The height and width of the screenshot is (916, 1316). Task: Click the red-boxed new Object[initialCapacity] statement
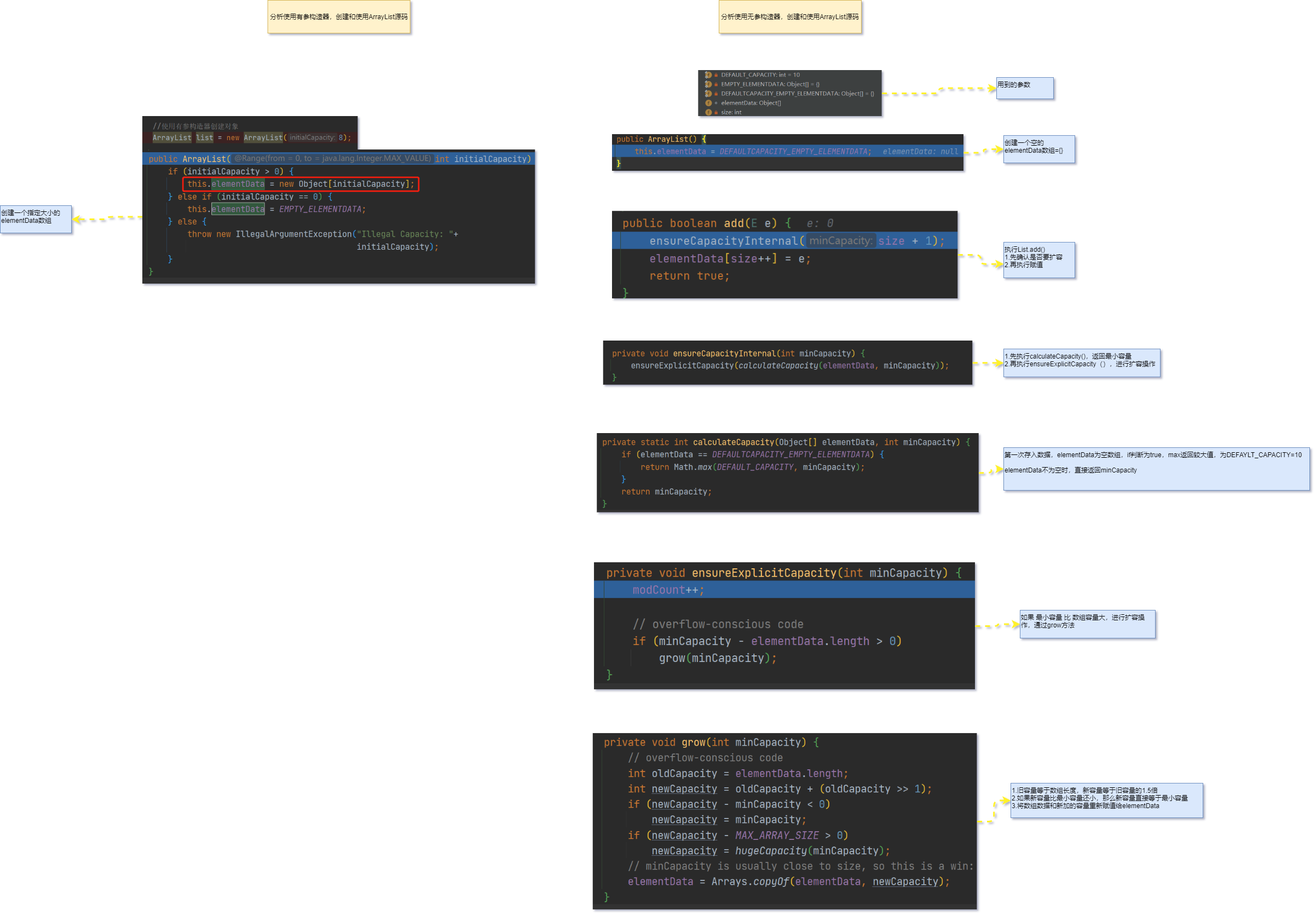(x=301, y=184)
